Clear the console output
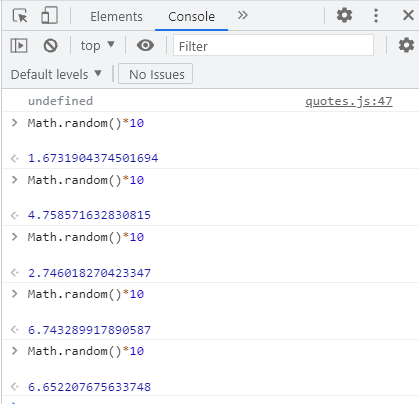 pos(50,45)
